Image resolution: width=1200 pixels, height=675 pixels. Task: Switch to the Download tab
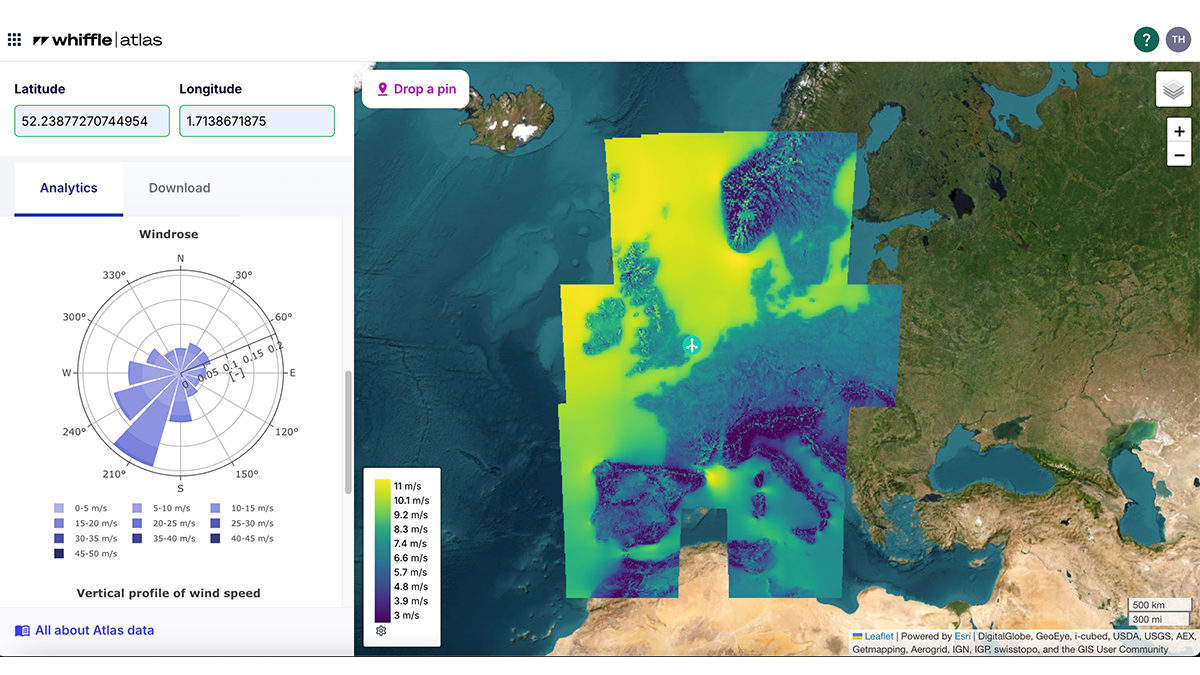pos(179,188)
